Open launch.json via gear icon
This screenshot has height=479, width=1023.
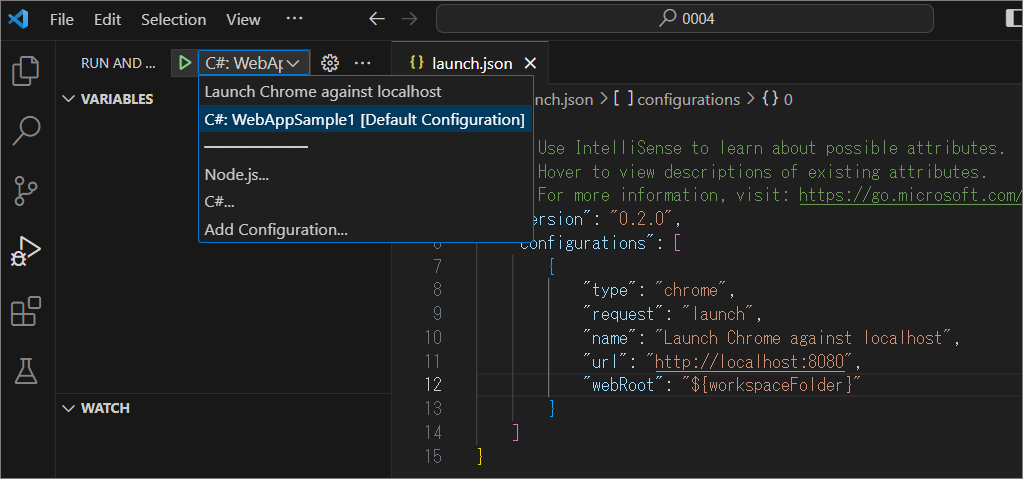tap(330, 63)
